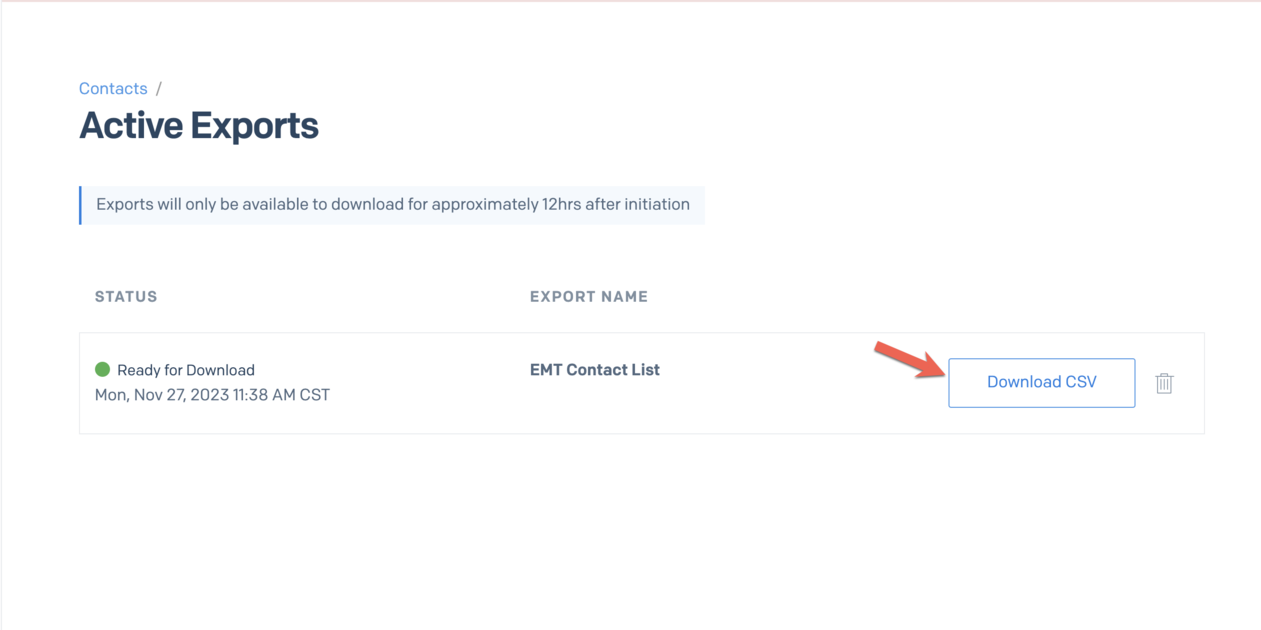
Task: Click the blue left edge of the notice banner
Action: tap(80, 205)
